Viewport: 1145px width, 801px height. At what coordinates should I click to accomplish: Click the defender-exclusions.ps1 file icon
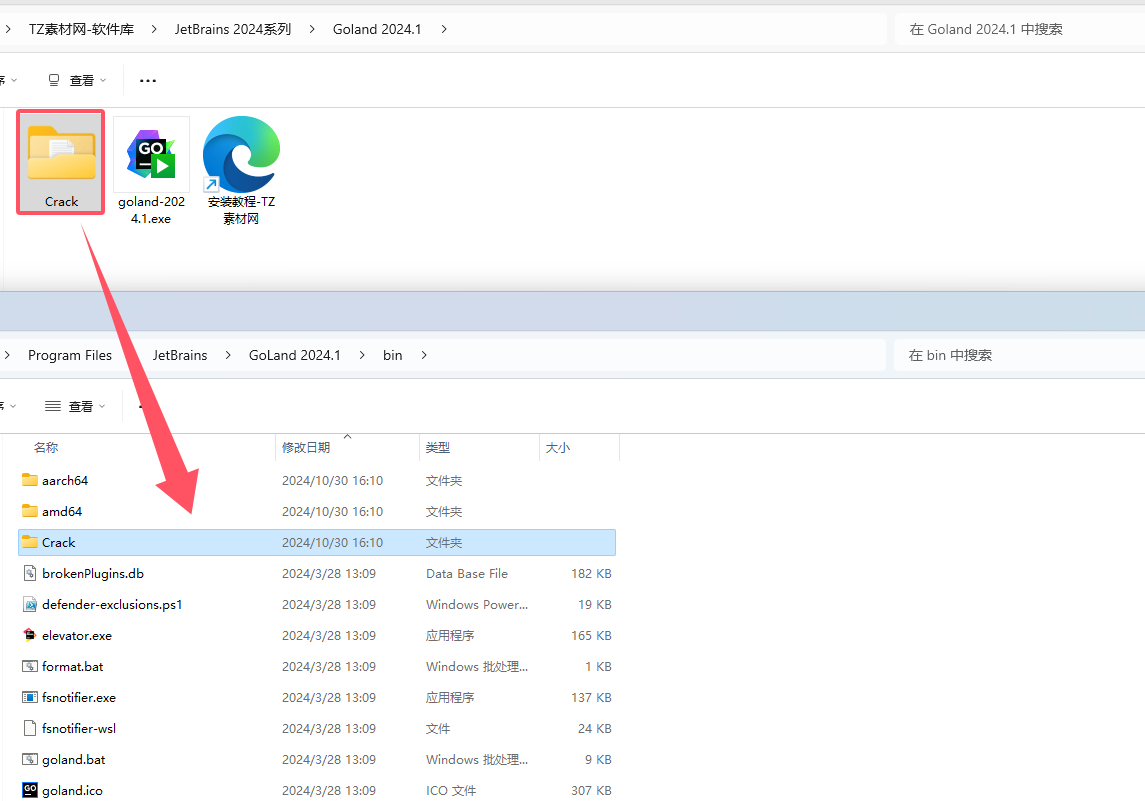30,604
